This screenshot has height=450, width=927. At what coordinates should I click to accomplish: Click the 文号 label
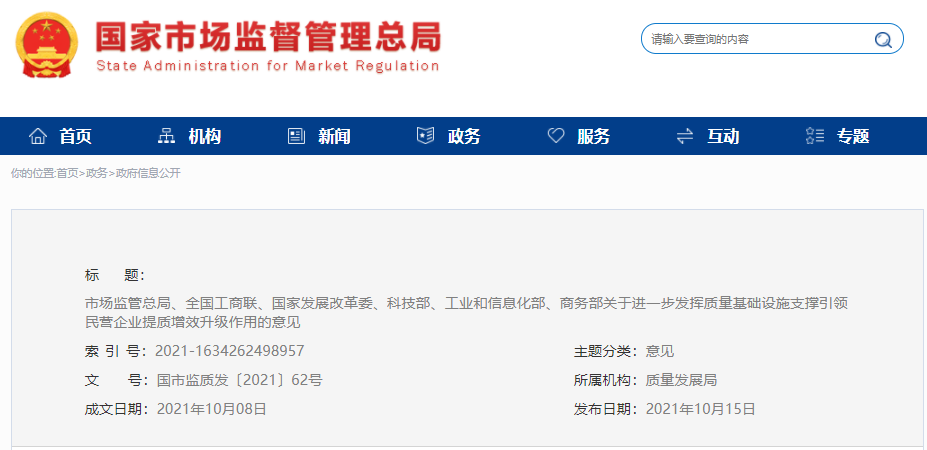(116, 380)
